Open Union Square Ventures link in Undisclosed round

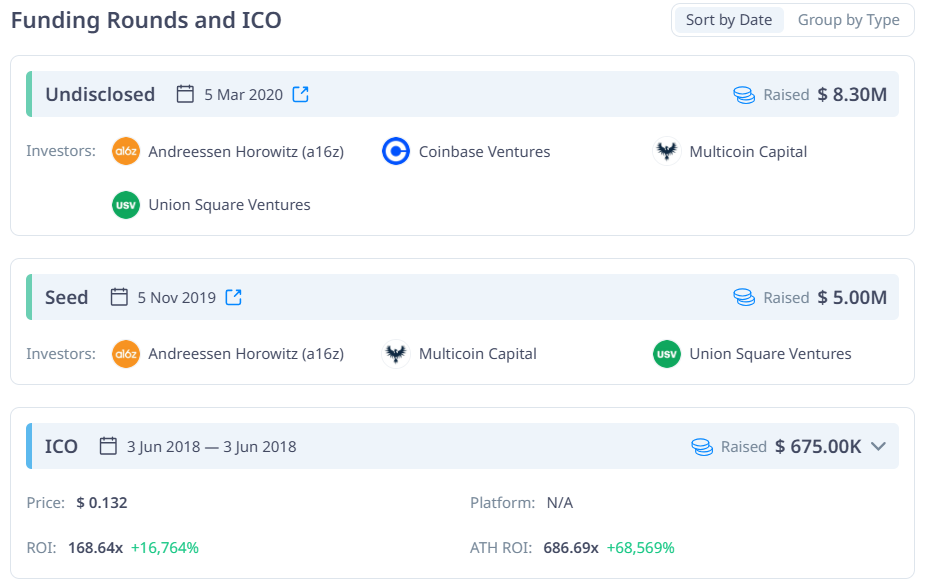pos(229,205)
